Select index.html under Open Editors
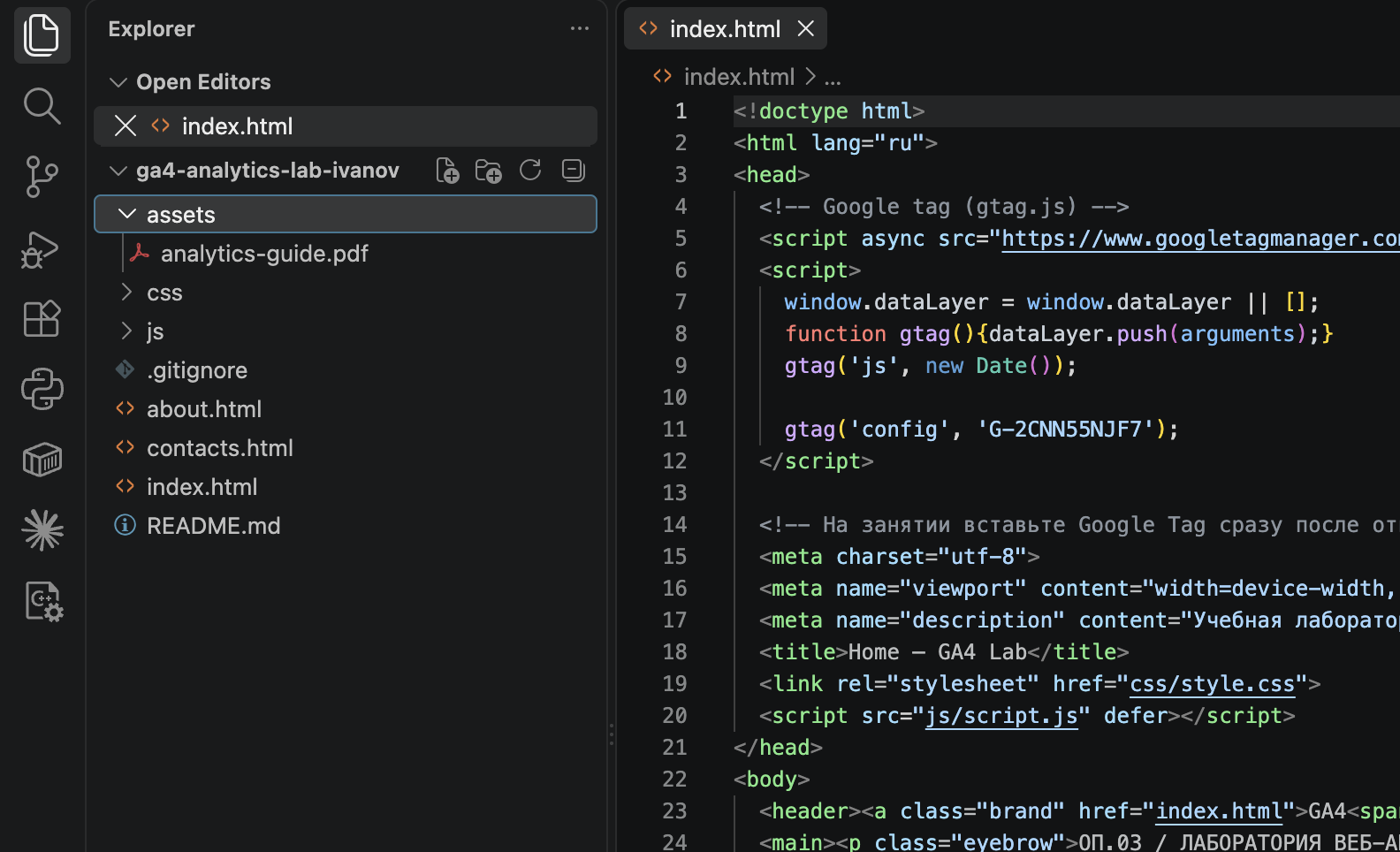1400x852 pixels. [x=346, y=126]
